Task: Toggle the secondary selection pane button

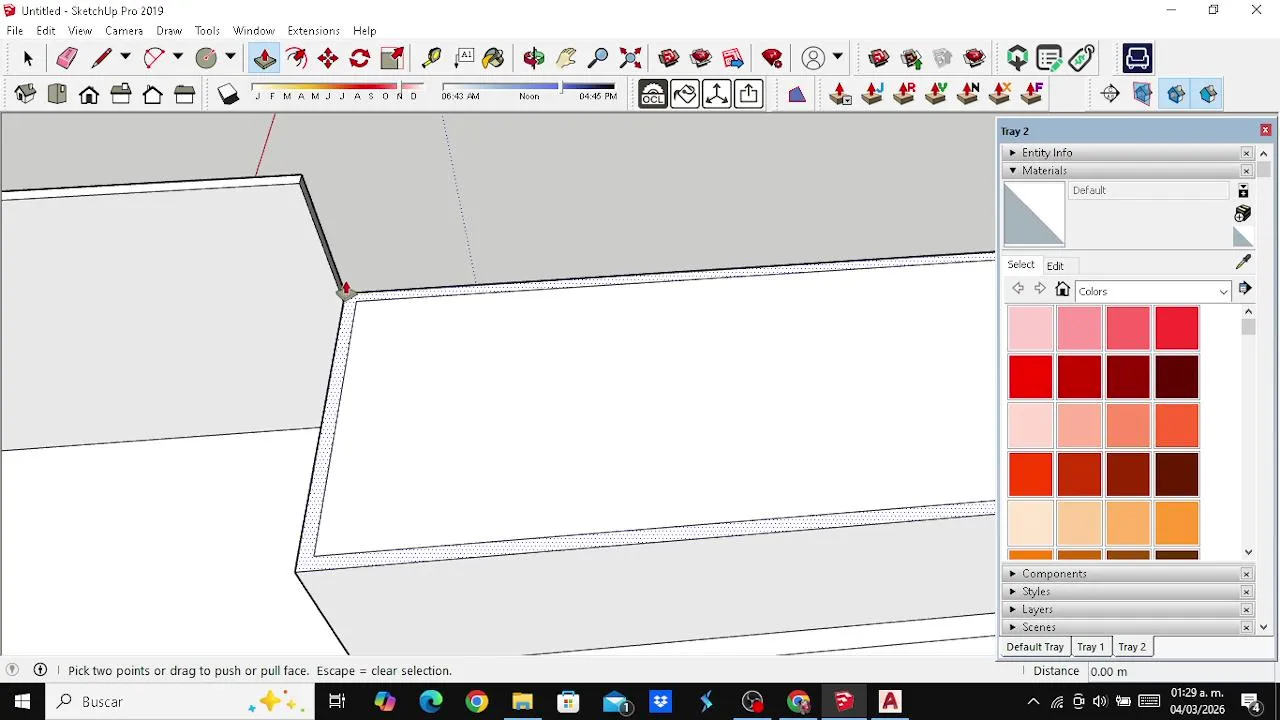Action: pos(1243,191)
